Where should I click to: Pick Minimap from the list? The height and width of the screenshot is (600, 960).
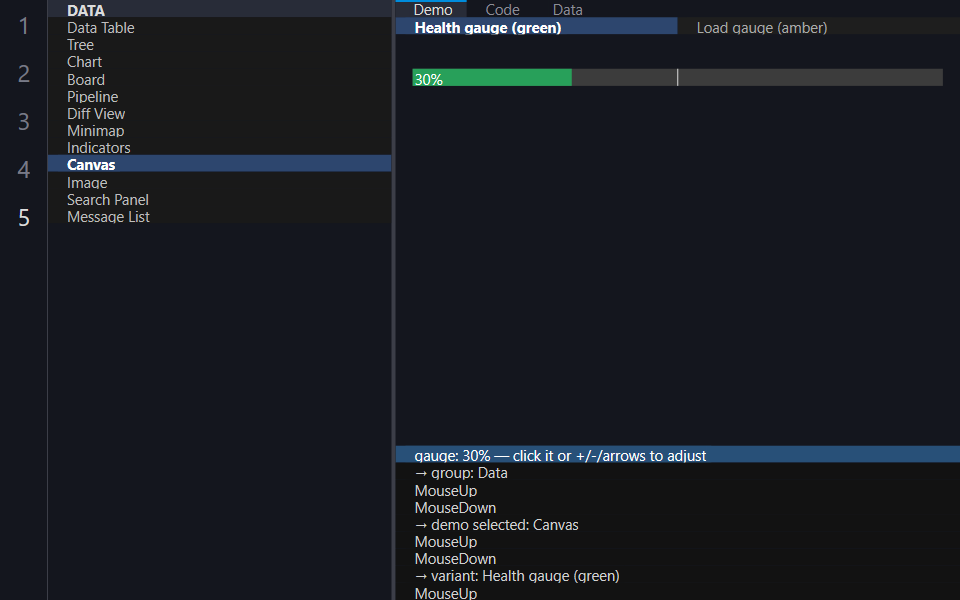click(219, 130)
